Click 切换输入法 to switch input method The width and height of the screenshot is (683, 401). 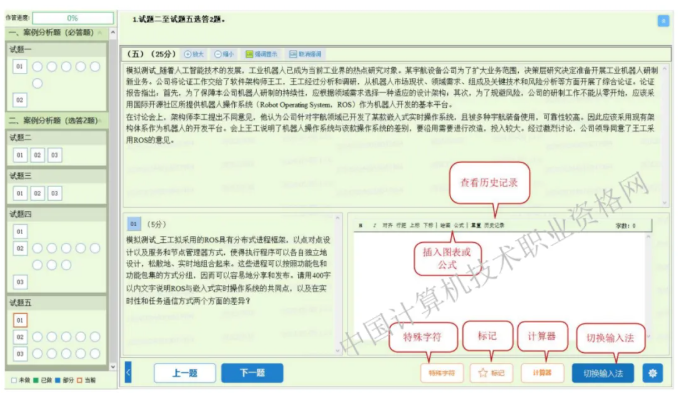[603, 373]
